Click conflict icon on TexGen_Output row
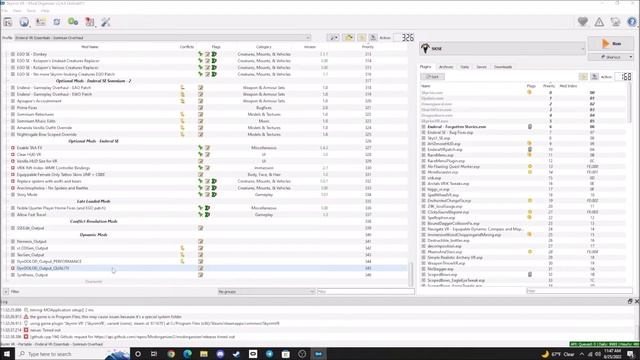This screenshot has width=640, height=360. pos(182,255)
